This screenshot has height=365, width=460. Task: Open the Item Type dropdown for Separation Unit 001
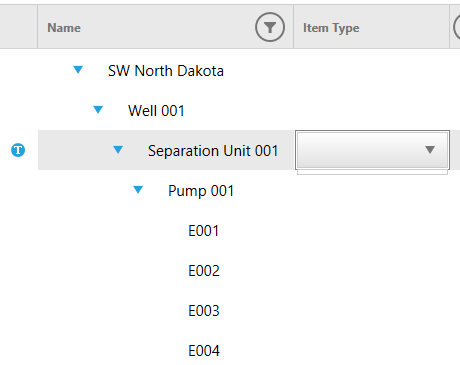coord(372,150)
